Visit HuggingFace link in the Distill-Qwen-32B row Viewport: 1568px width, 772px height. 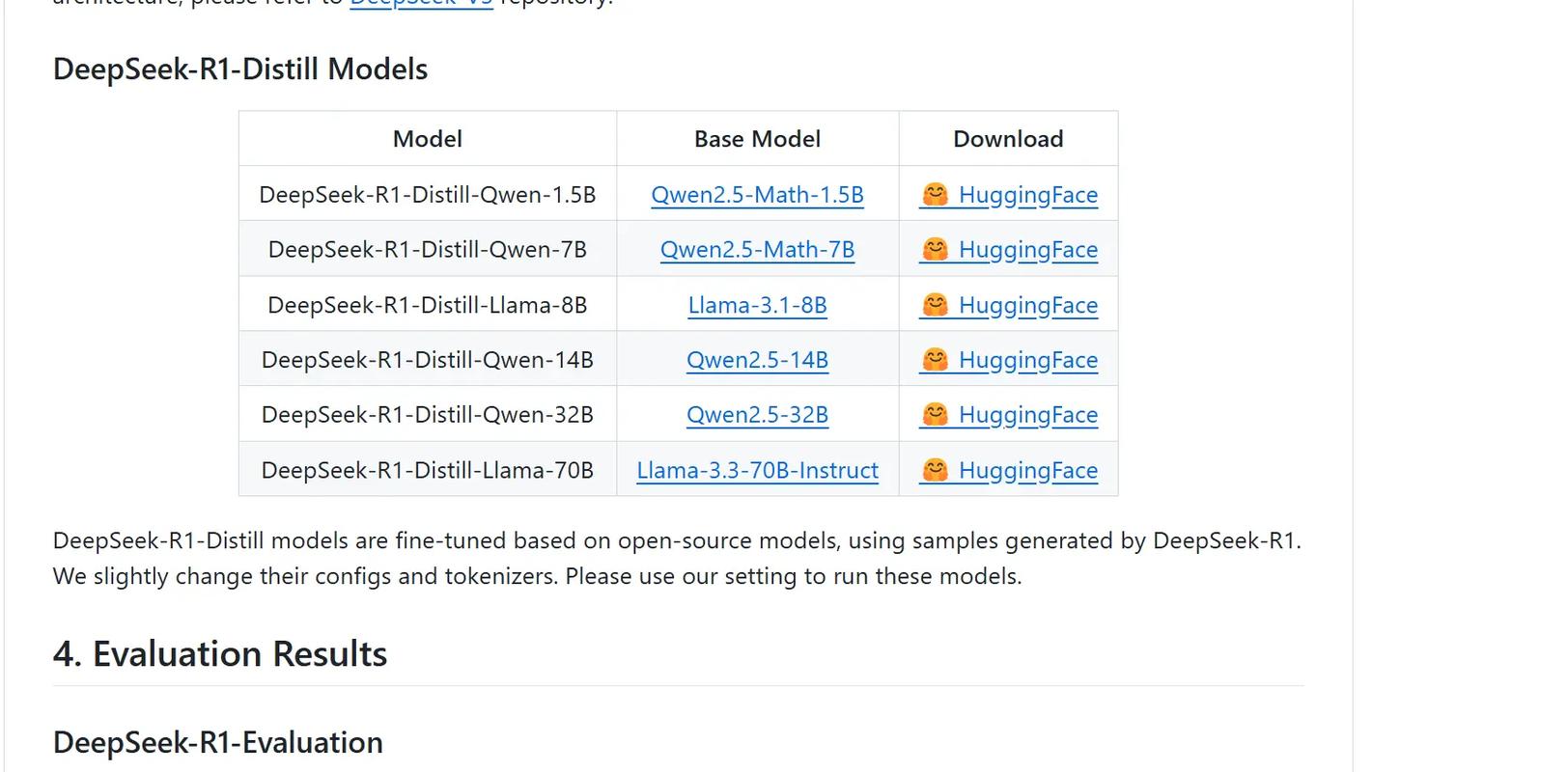point(1008,415)
